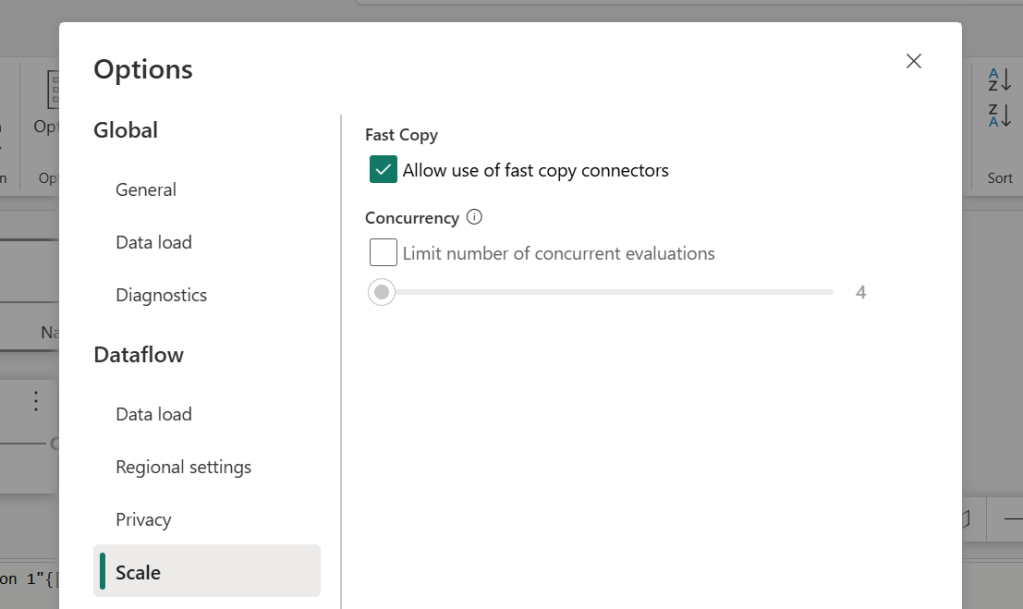The height and width of the screenshot is (609, 1023).
Task: Click the minus icon at bottom right
Action: pyautogui.click(x=1012, y=518)
